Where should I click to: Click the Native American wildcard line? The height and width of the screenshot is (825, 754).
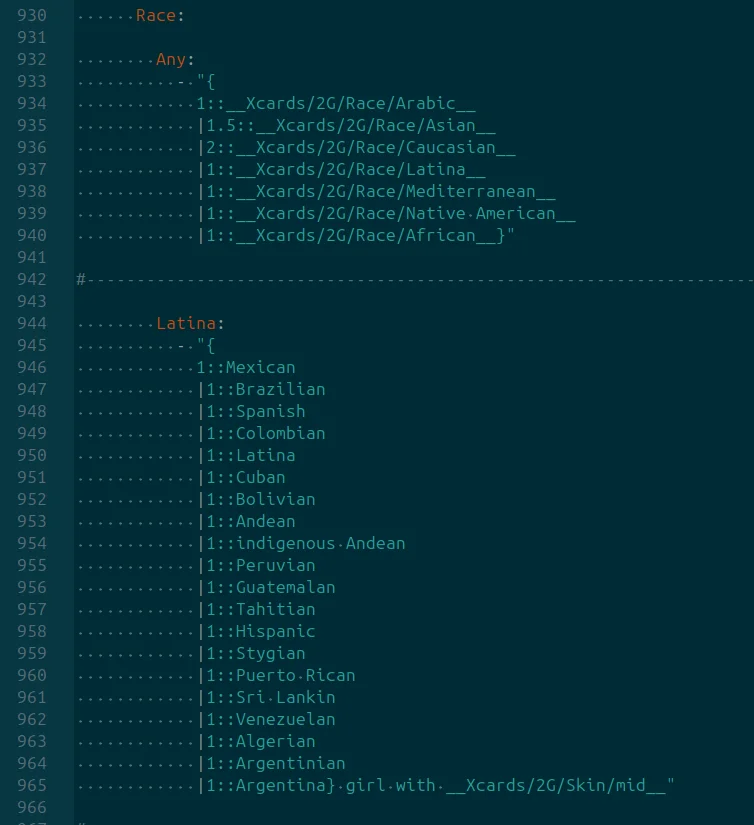pyautogui.click(x=387, y=214)
